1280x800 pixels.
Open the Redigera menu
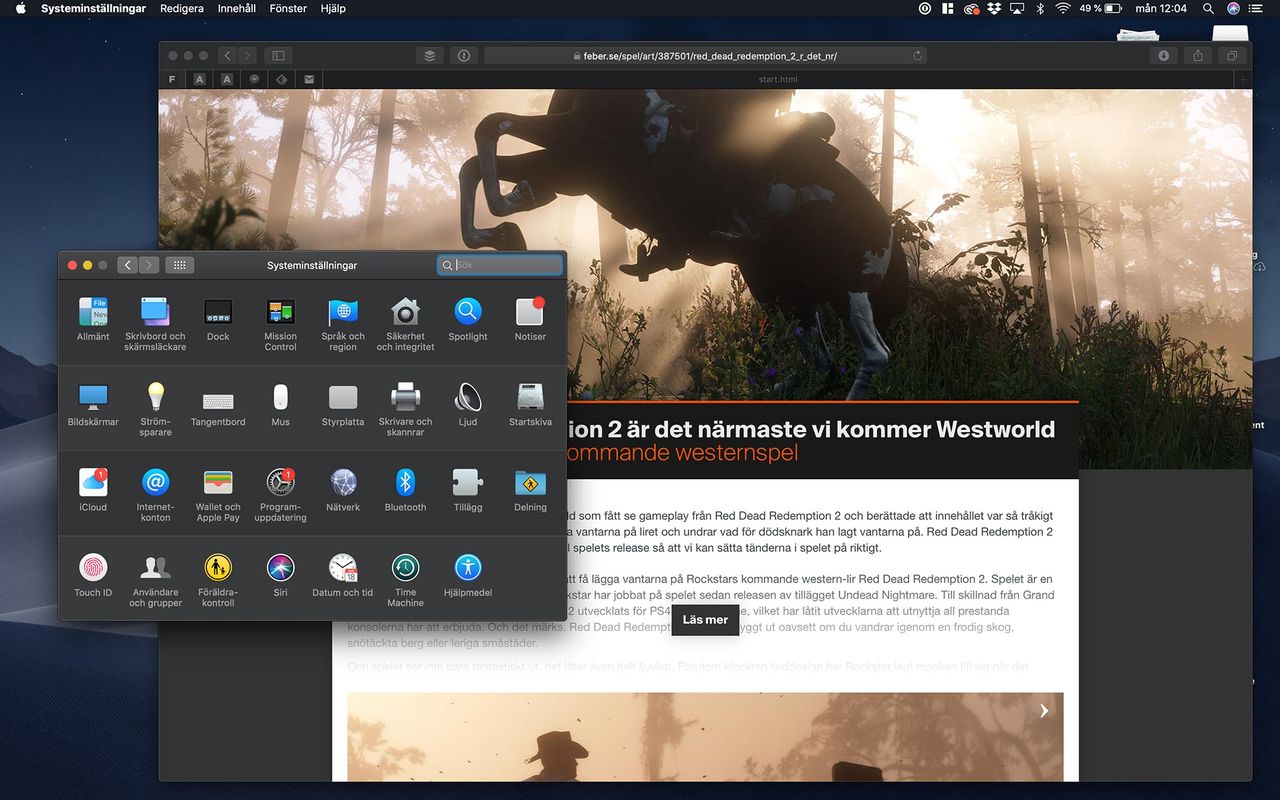tap(182, 8)
